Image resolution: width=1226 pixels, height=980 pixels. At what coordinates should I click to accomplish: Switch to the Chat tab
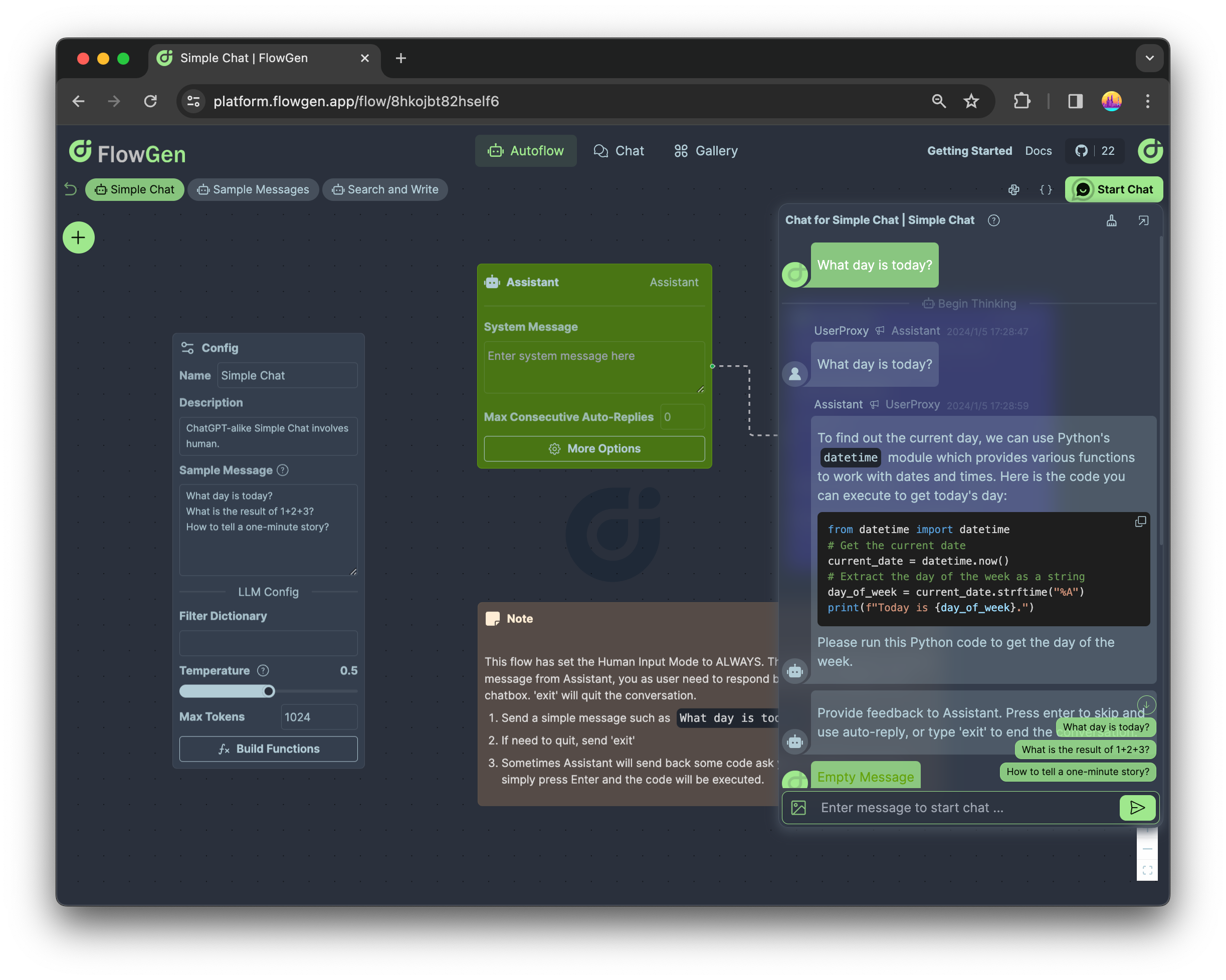coord(619,151)
